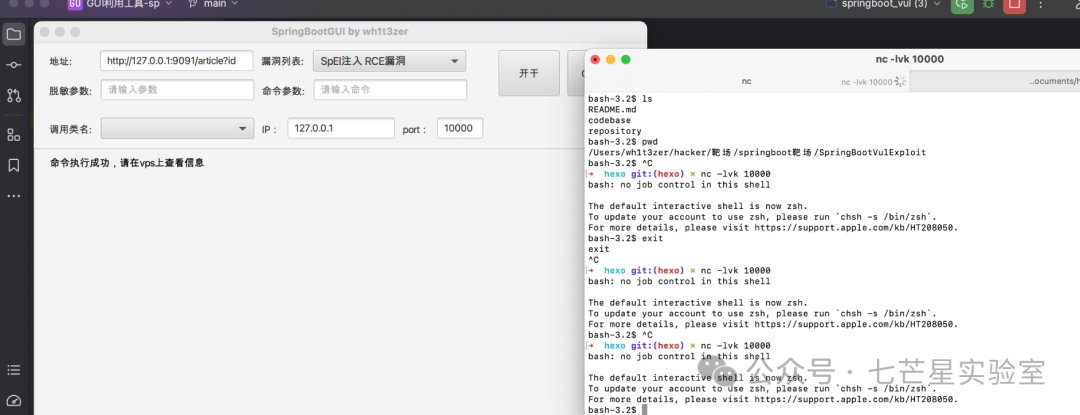Click the bash-3.2$ ls line
The image size is (1080, 415).
pos(620,99)
